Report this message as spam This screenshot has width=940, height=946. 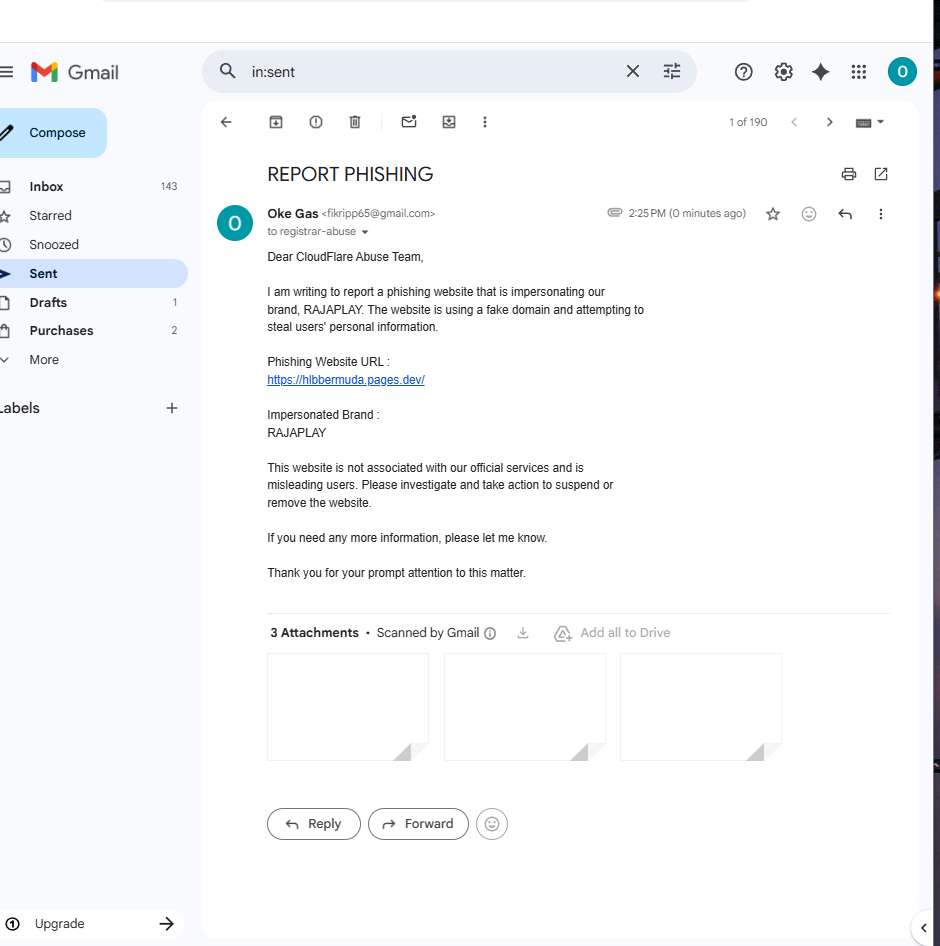[x=316, y=122]
